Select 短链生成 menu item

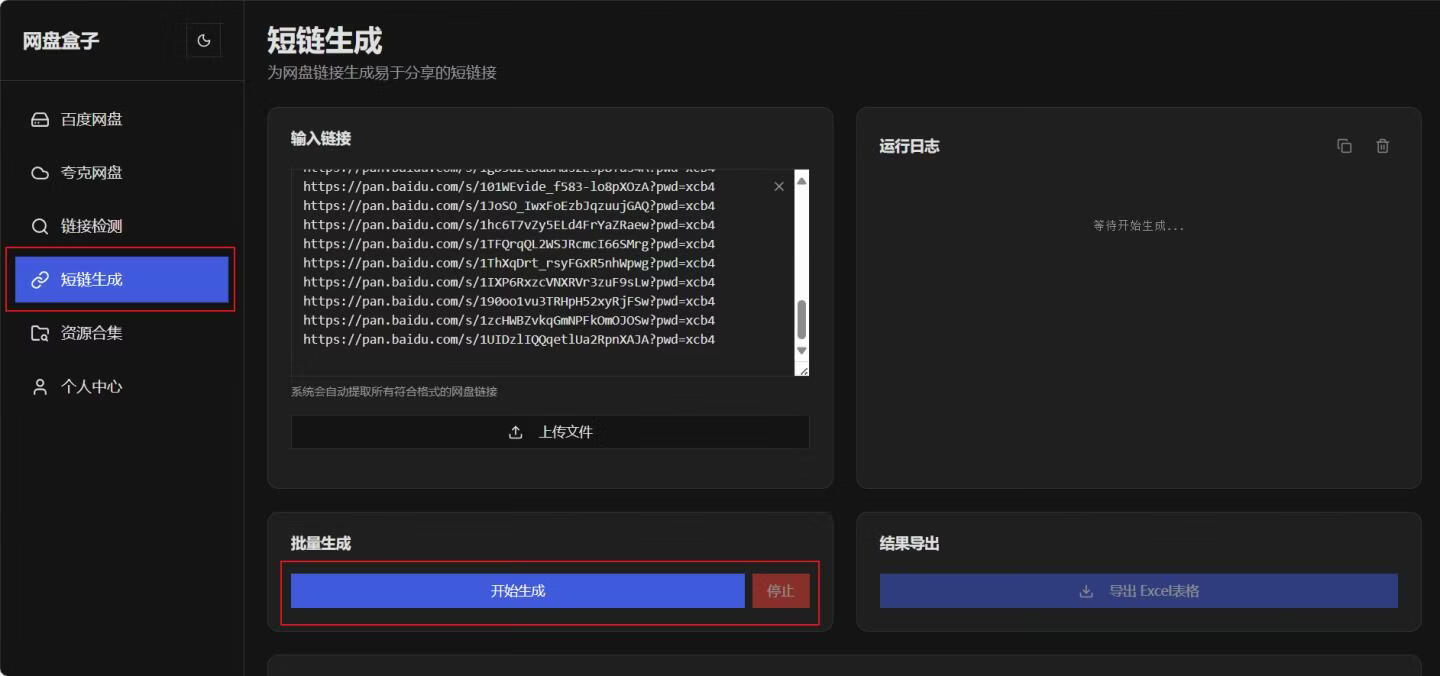(122, 280)
